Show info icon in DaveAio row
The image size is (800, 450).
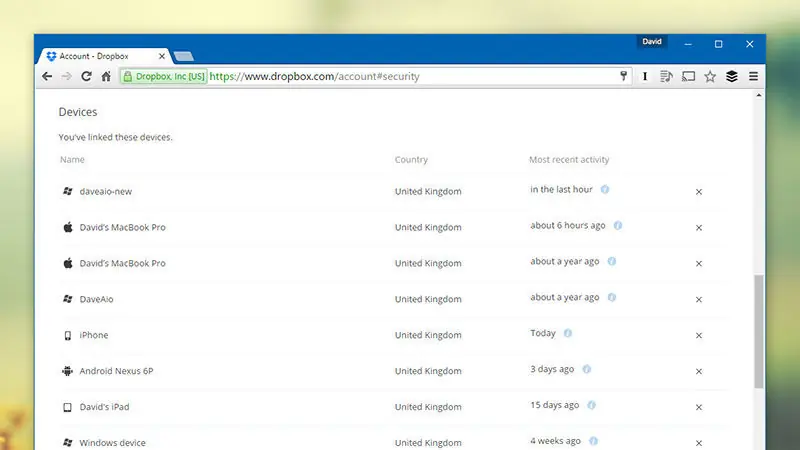coord(612,297)
